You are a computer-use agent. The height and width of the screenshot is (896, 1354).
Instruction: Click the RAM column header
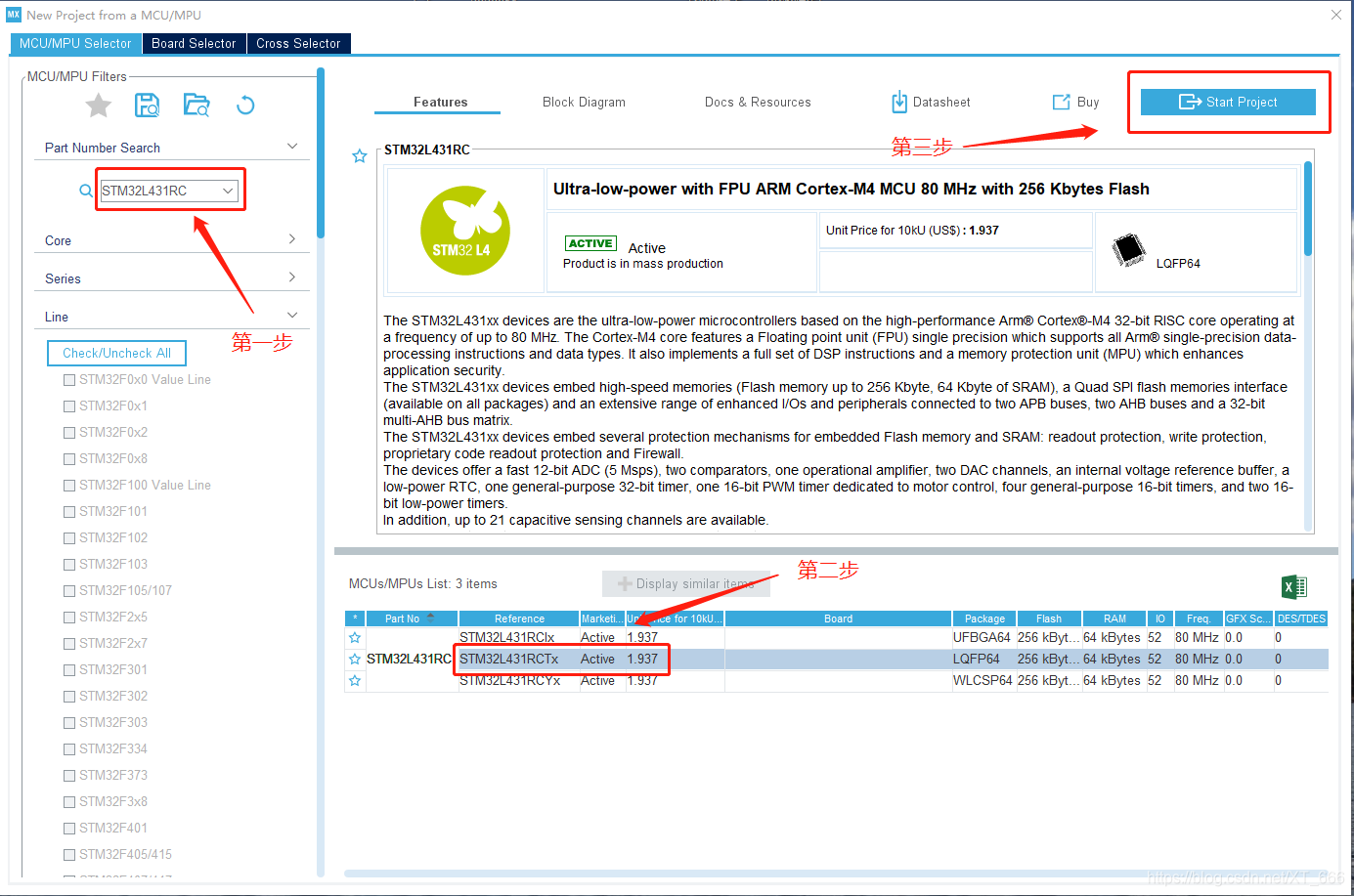[1114, 619]
